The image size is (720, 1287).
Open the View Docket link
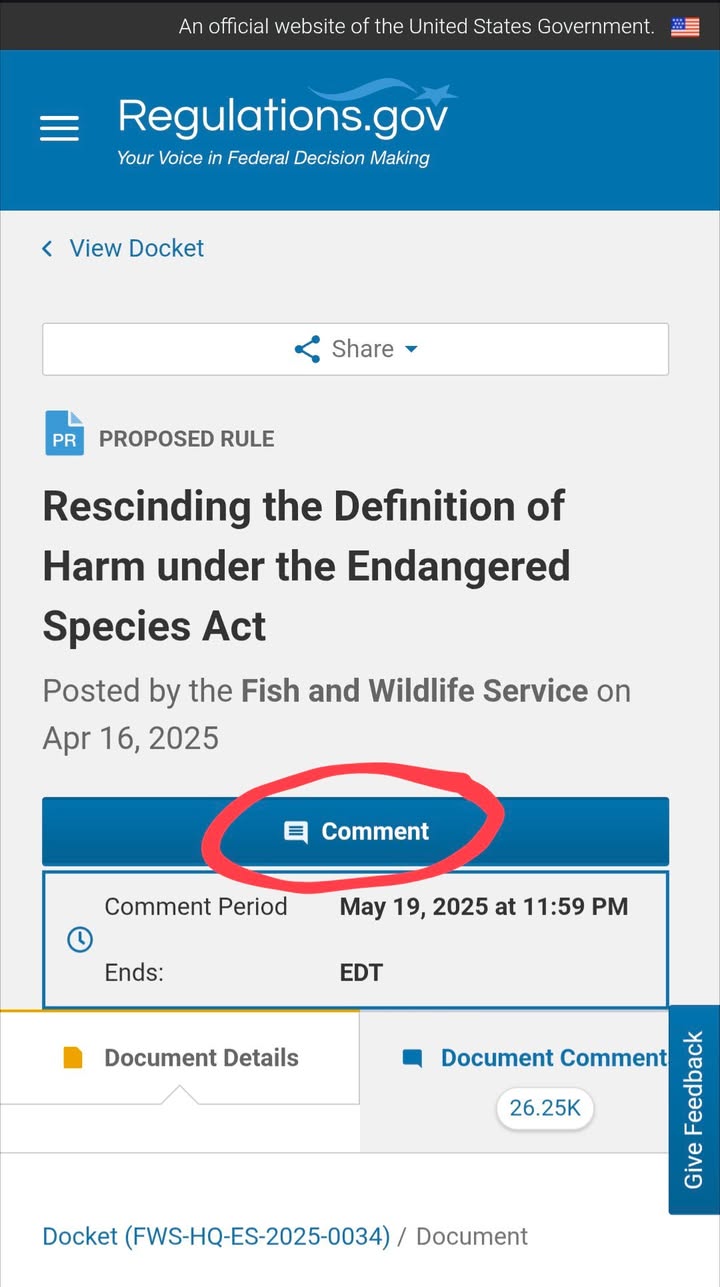point(136,248)
